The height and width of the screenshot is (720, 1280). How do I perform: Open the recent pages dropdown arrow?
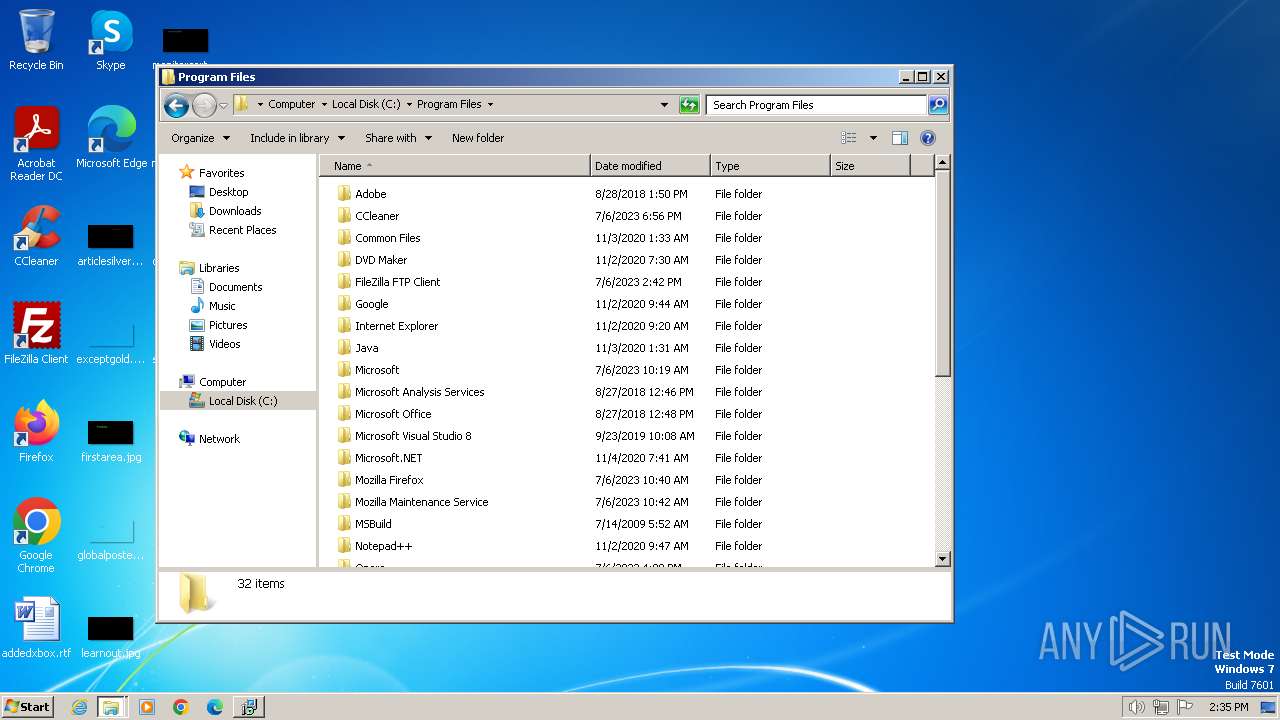[x=223, y=105]
